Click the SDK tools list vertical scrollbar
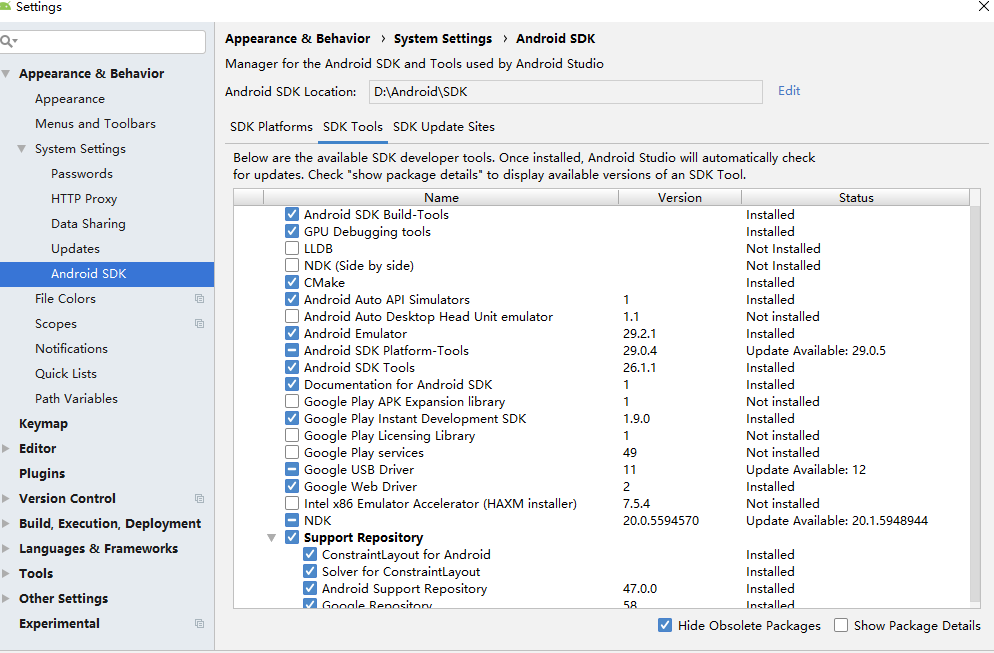 [x=975, y=400]
